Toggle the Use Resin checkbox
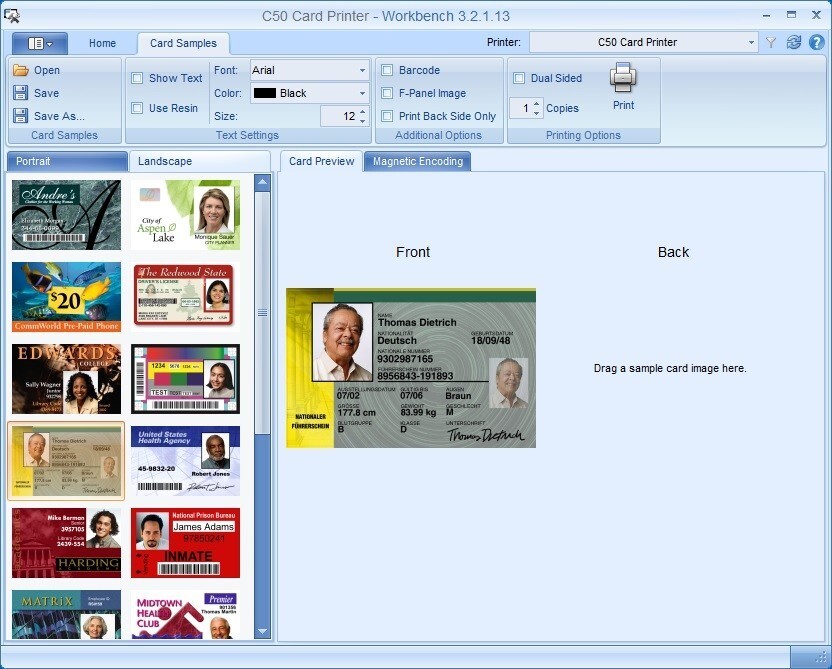 click(x=138, y=108)
